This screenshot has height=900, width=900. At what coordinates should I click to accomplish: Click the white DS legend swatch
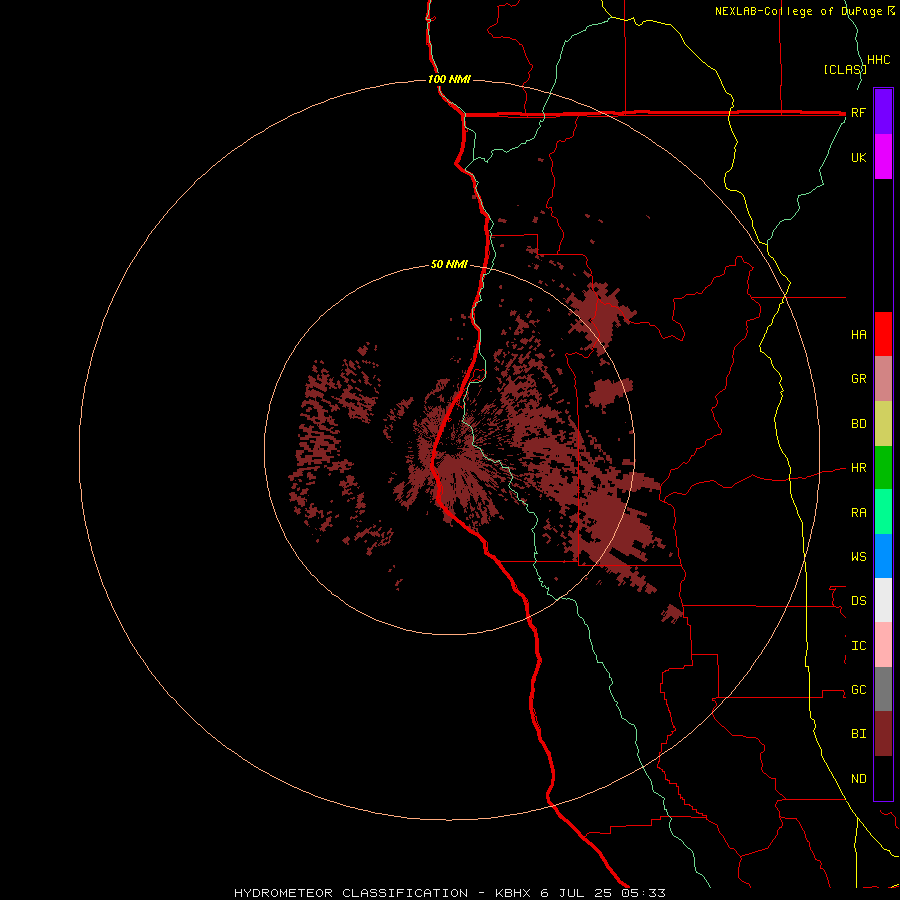tap(883, 600)
